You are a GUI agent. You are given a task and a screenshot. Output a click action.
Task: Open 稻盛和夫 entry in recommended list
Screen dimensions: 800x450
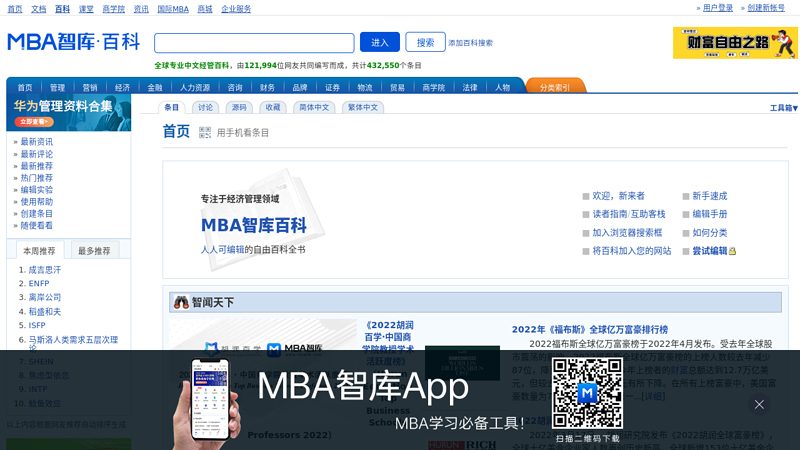pos(45,312)
